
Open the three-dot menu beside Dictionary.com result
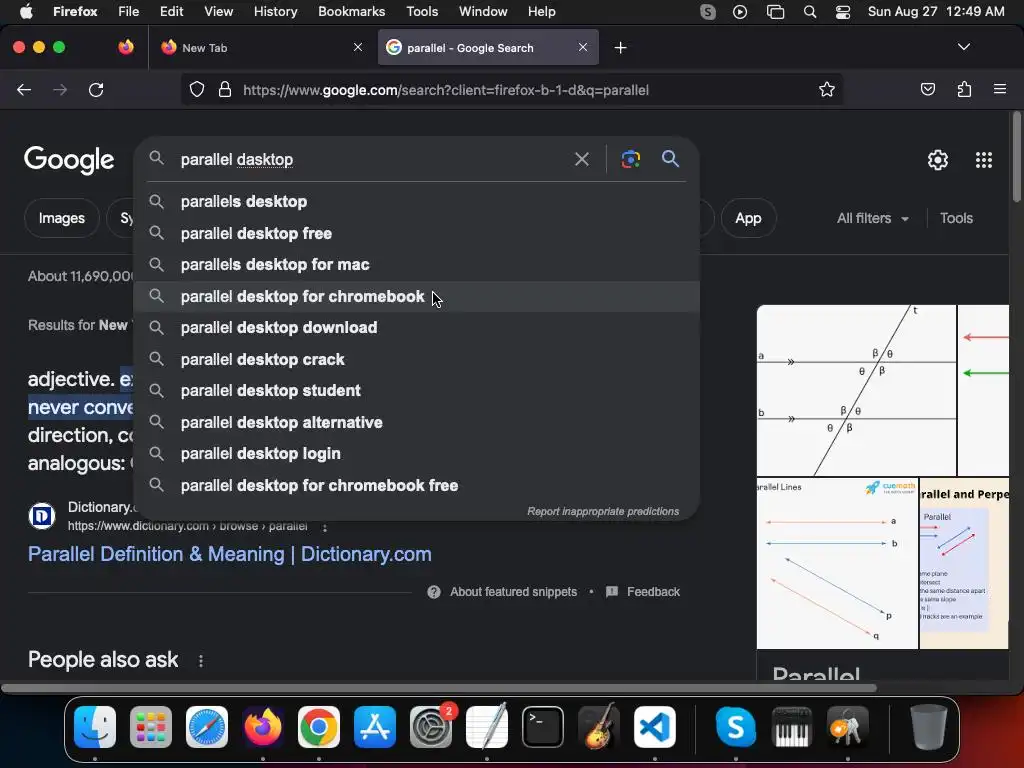point(325,526)
